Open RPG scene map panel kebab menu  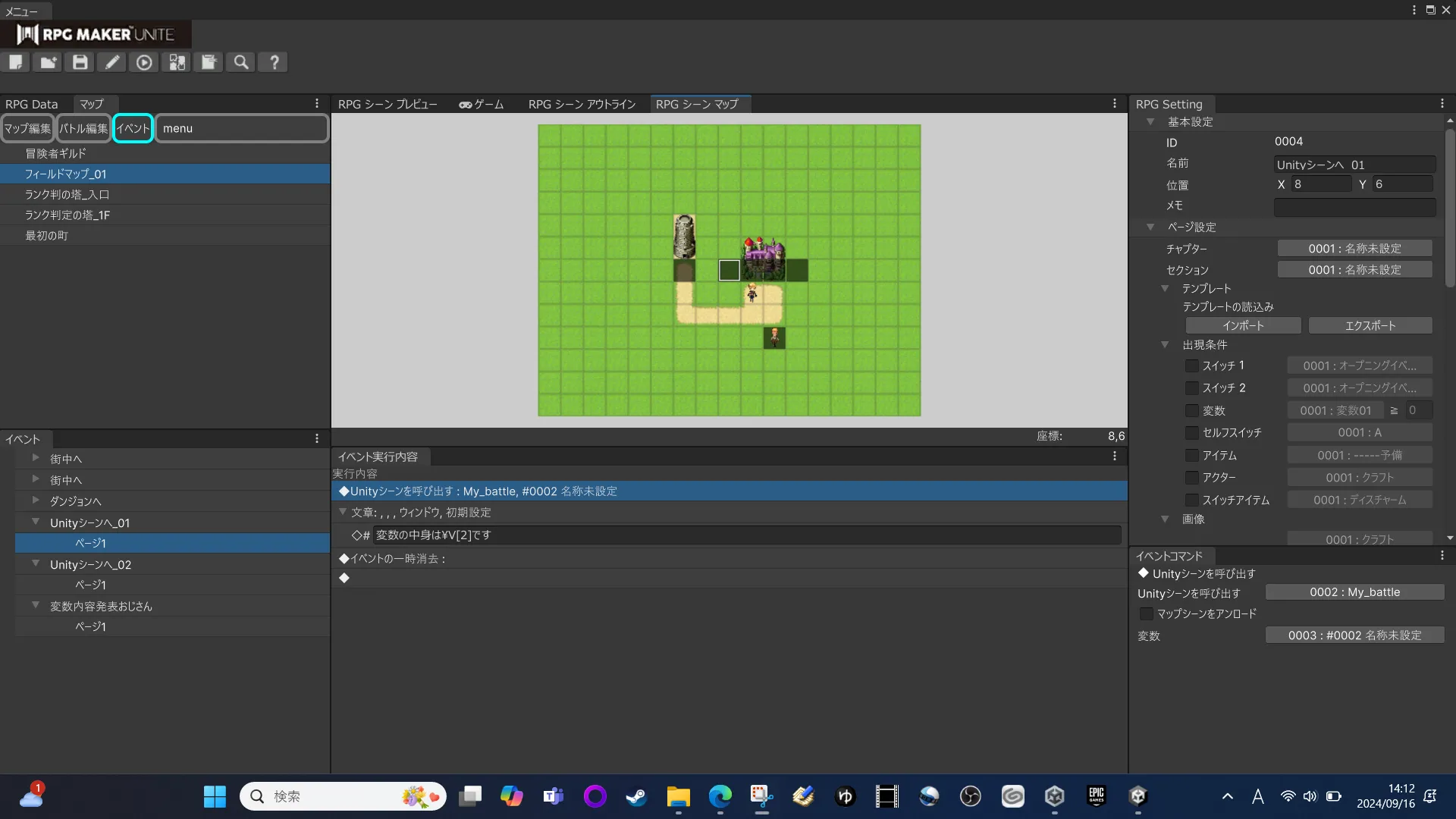click(1115, 104)
